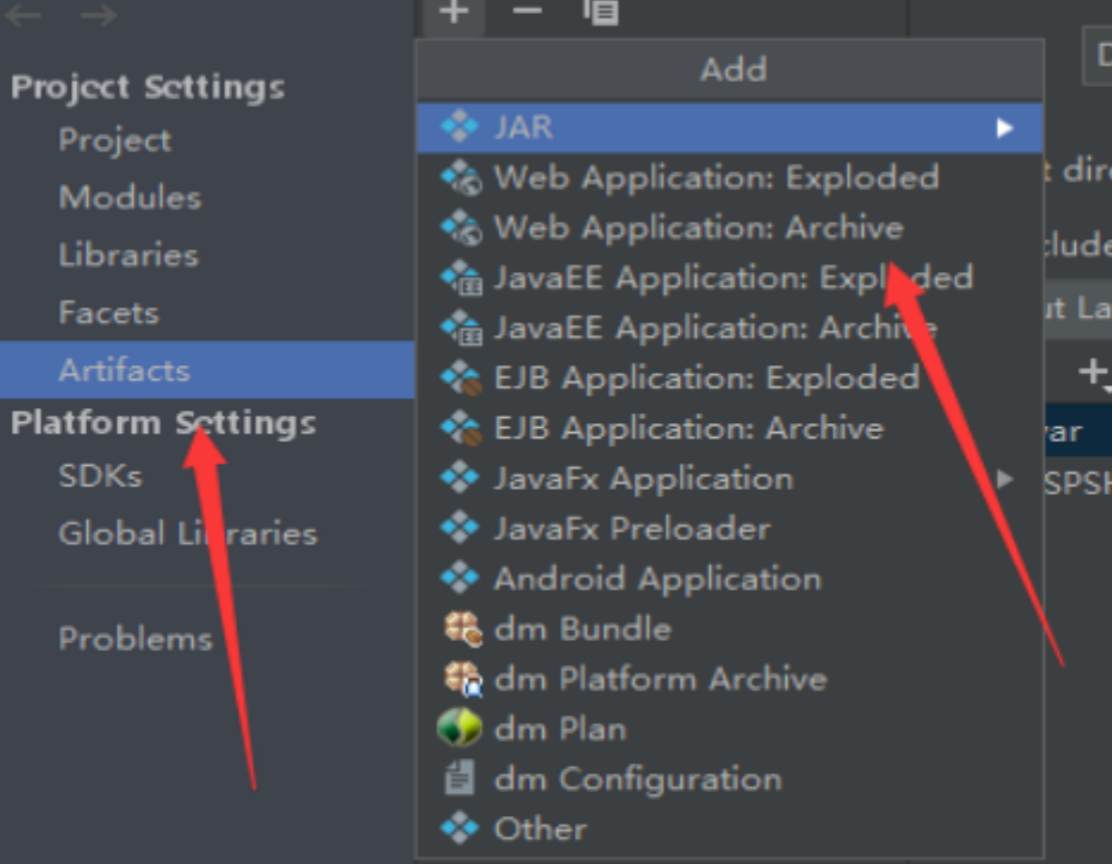Open the Libraries settings page
The height and width of the screenshot is (864, 1112).
click(128, 255)
